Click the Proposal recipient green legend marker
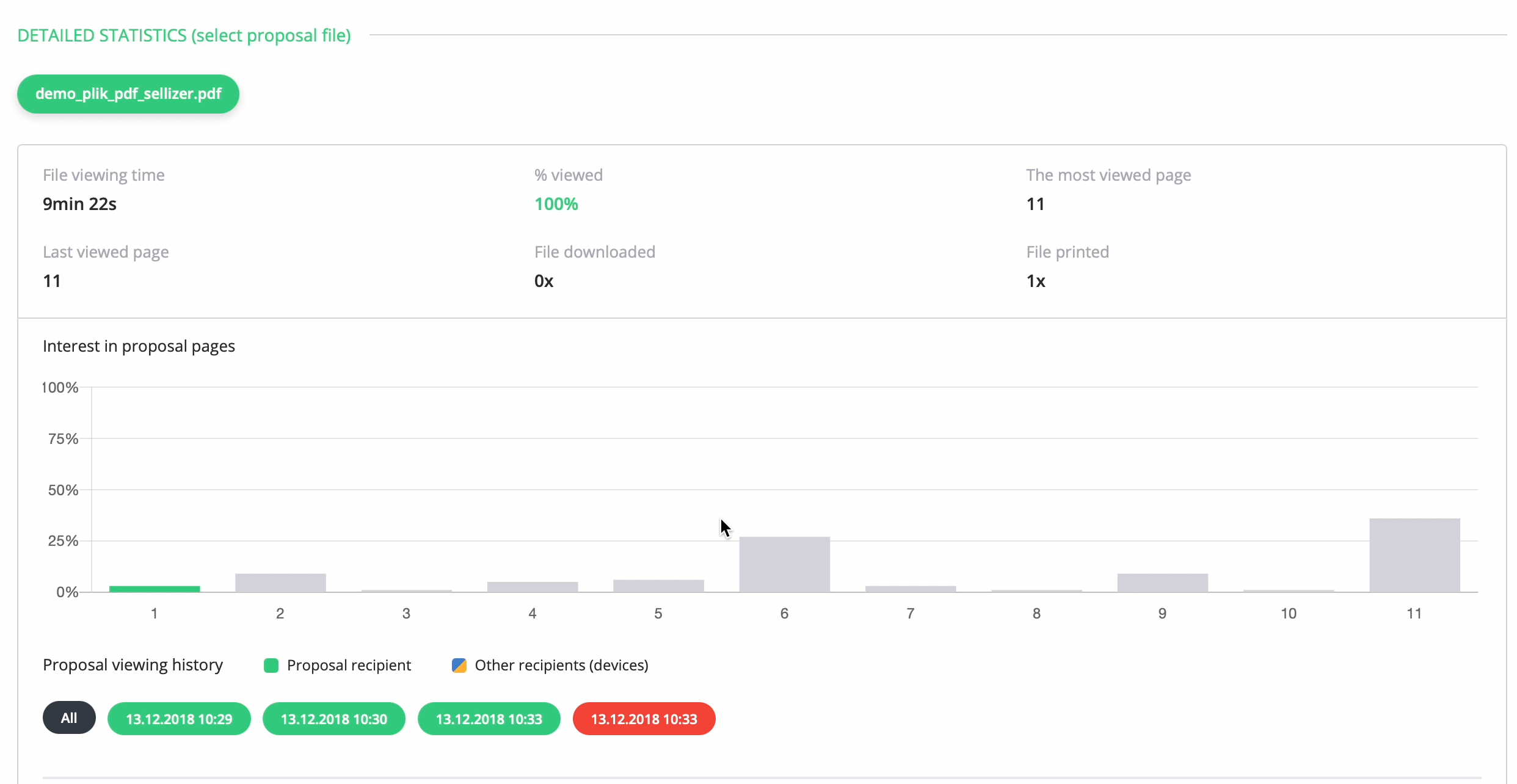The height and width of the screenshot is (784, 1517). pyautogui.click(x=271, y=666)
